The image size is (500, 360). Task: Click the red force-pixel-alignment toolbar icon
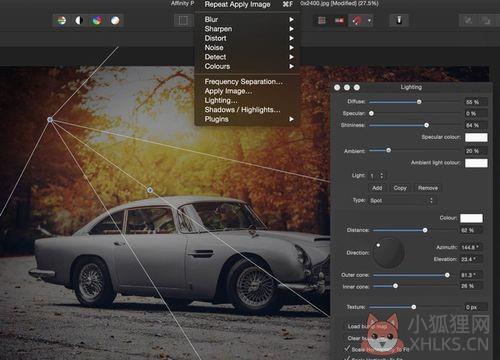339,21
